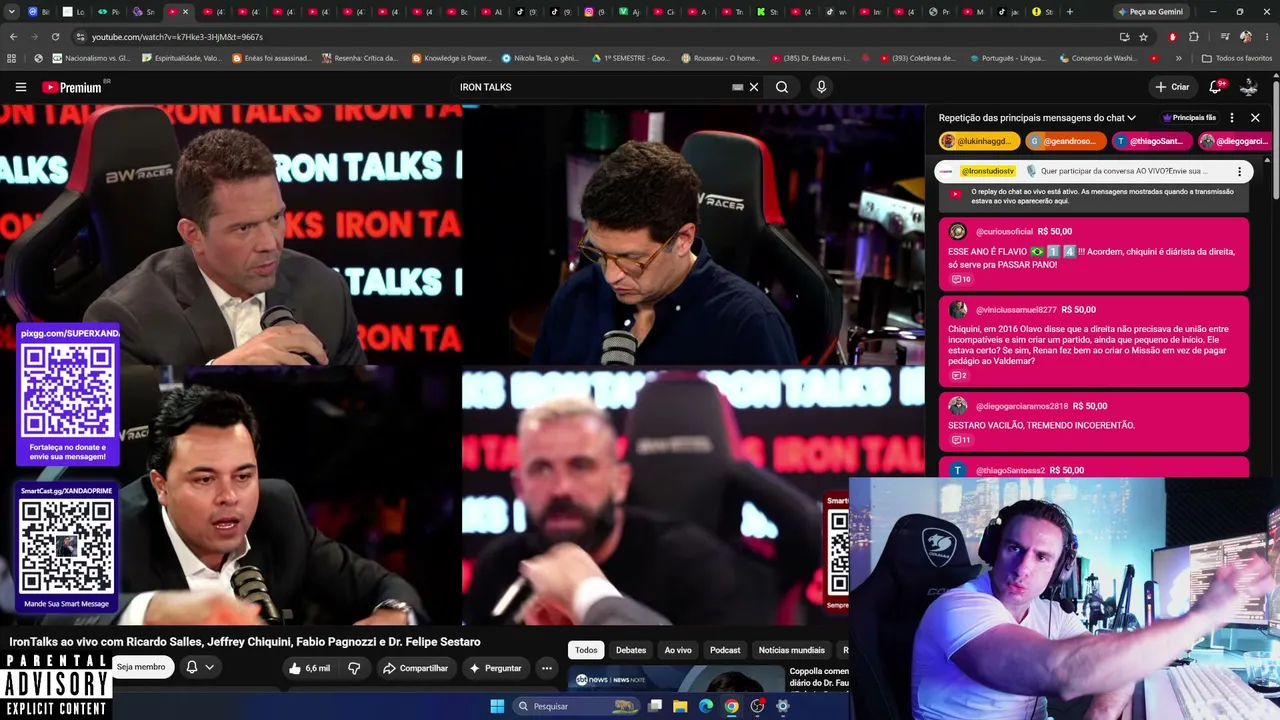1280x720 pixels.
Task: Close the active YouTube browser tab
Action: [185, 12]
